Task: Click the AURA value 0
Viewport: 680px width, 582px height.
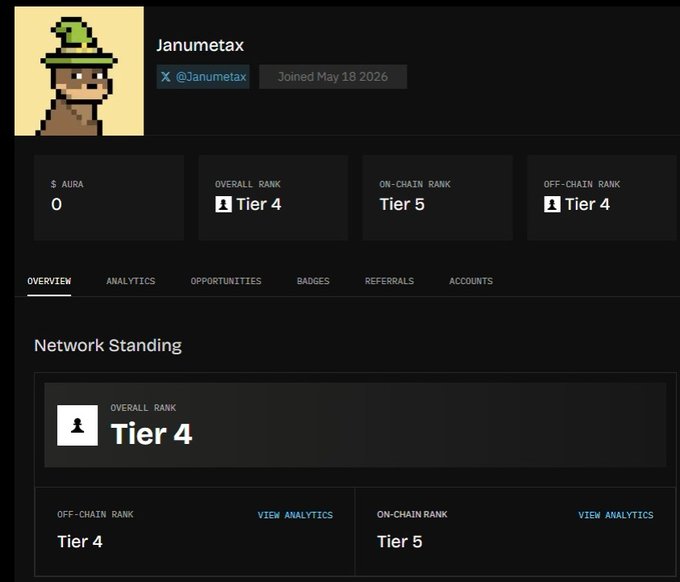Action: pos(56,204)
